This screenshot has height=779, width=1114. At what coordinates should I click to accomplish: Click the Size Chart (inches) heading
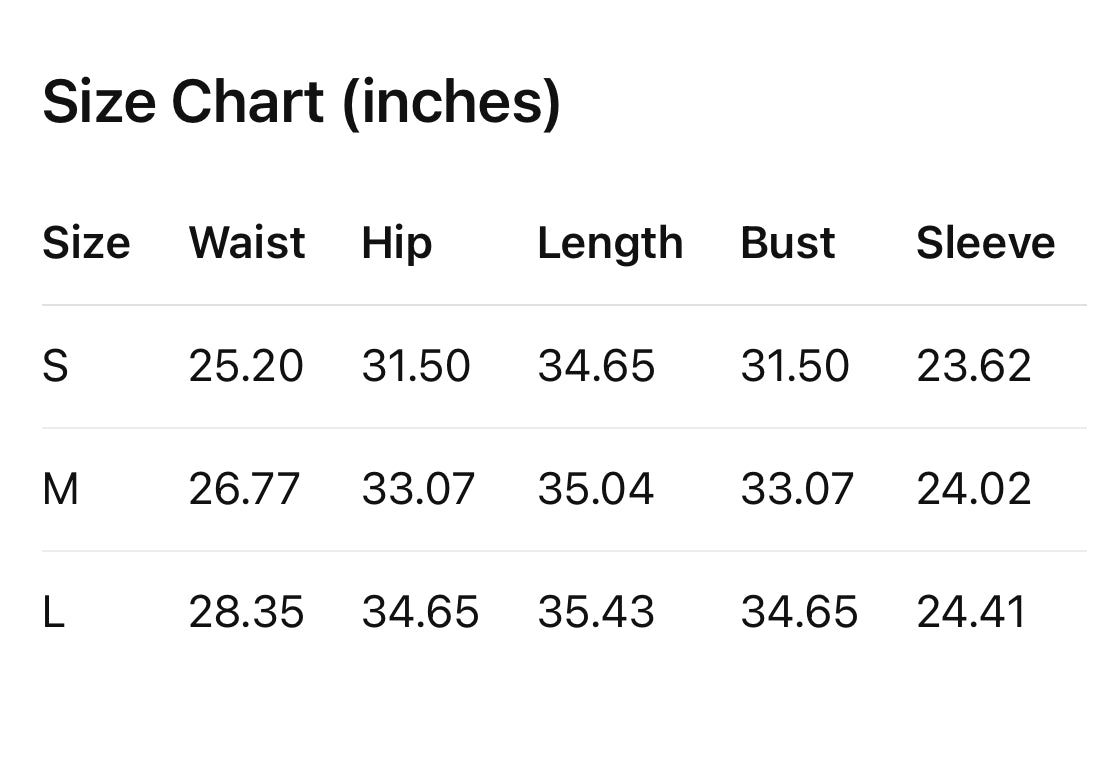click(301, 102)
